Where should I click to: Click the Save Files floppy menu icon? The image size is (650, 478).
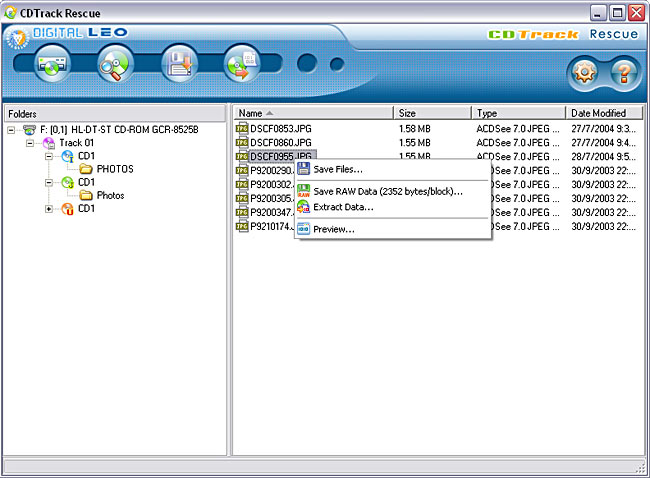coord(304,168)
